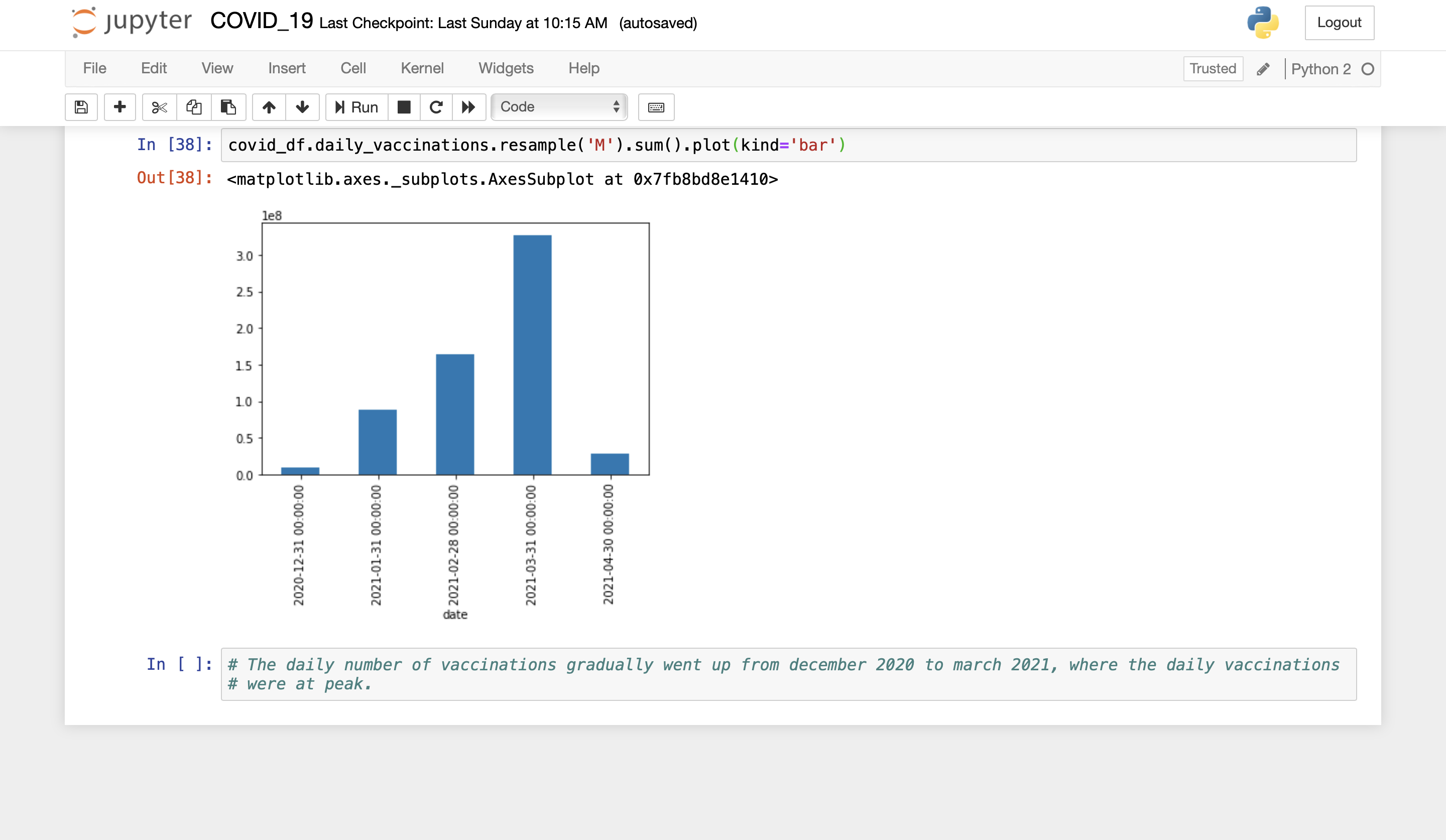Click the kernel idle circle indicator
The height and width of the screenshot is (840, 1446).
pos(1367,69)
